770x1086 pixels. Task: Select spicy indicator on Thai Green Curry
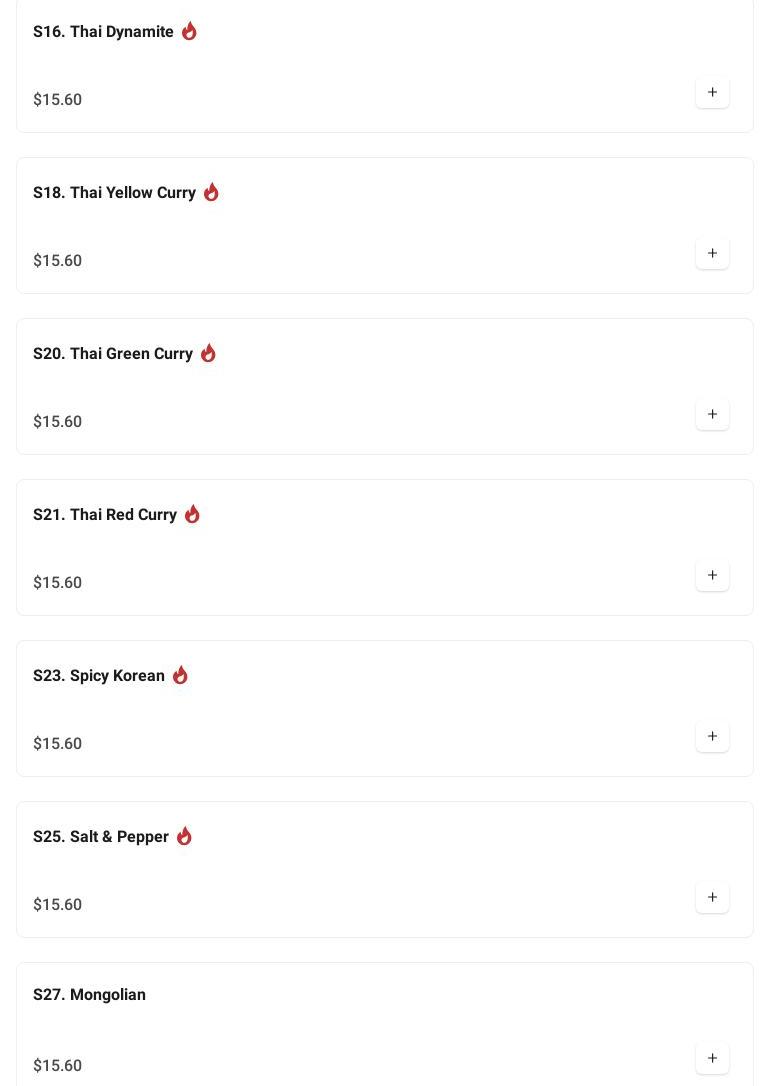pyautogui.click(x=208, y=353)
